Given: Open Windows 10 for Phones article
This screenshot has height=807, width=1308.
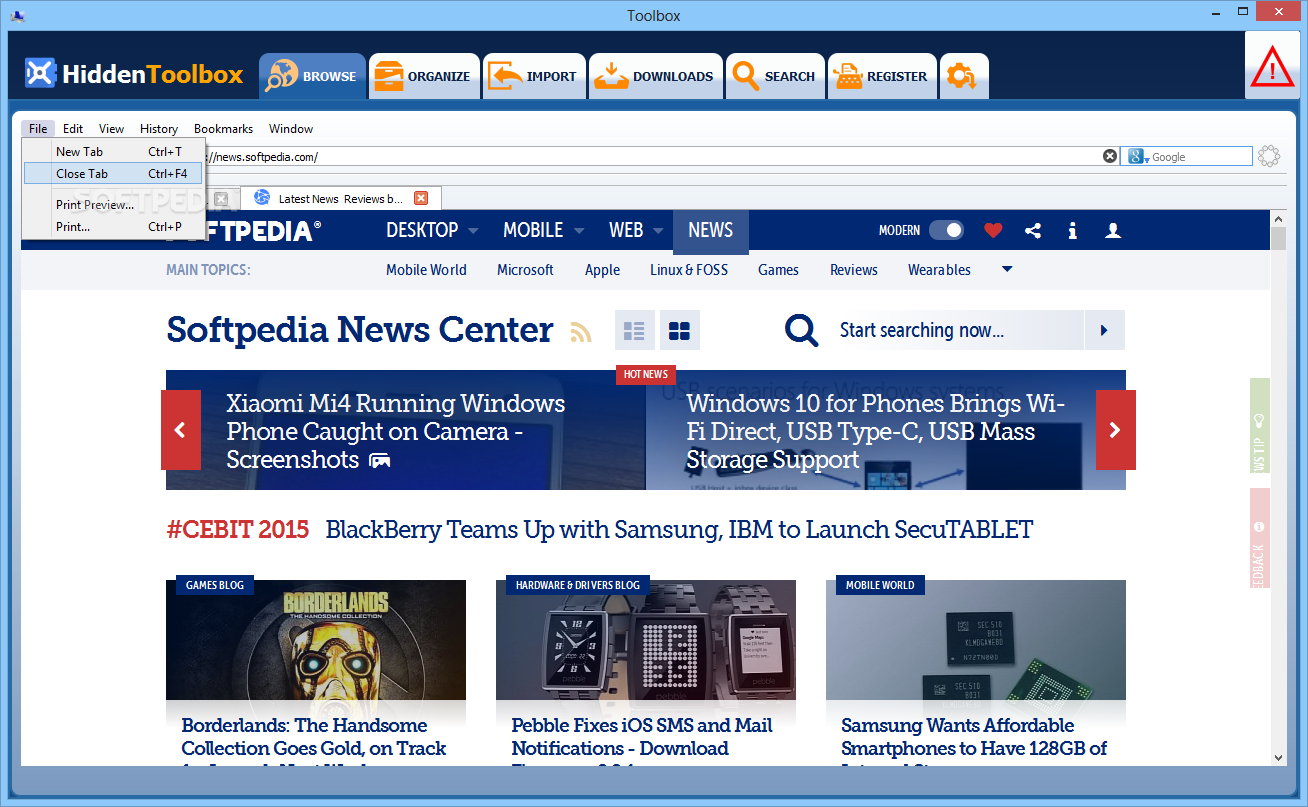Looking at the screenshot, I should point(876,431).
